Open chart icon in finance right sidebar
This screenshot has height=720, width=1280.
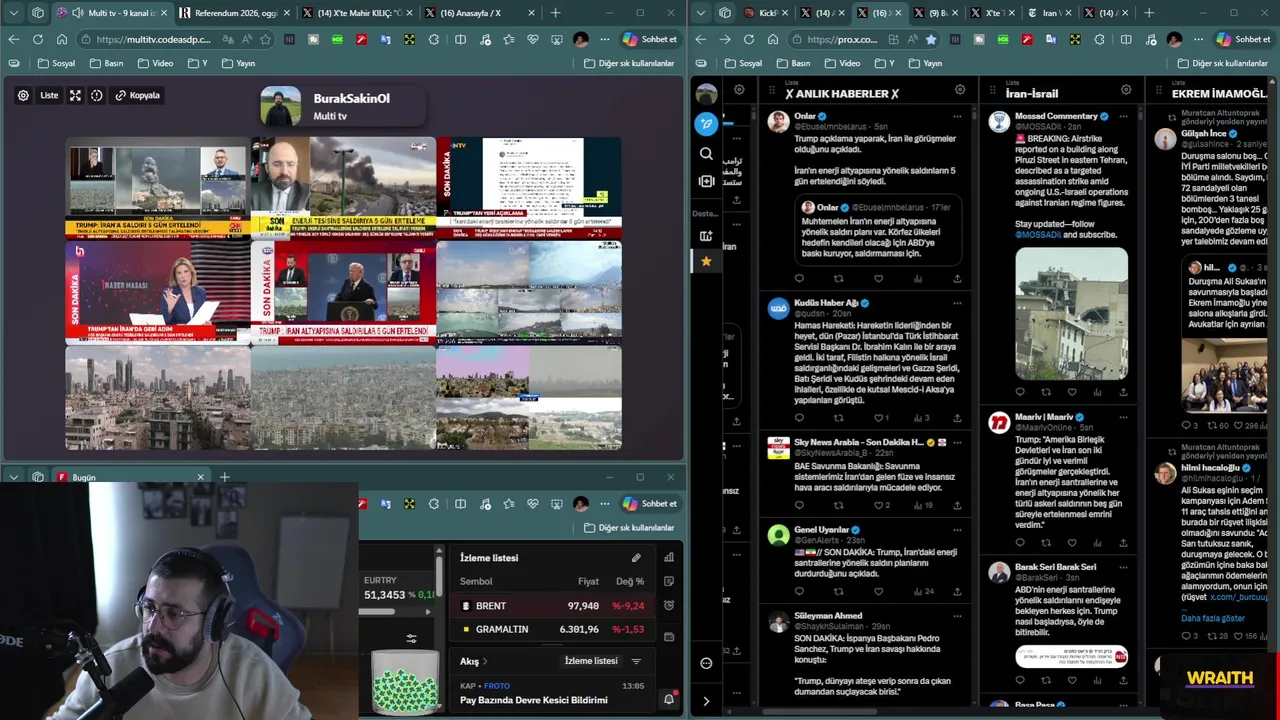tap(669, 557)
